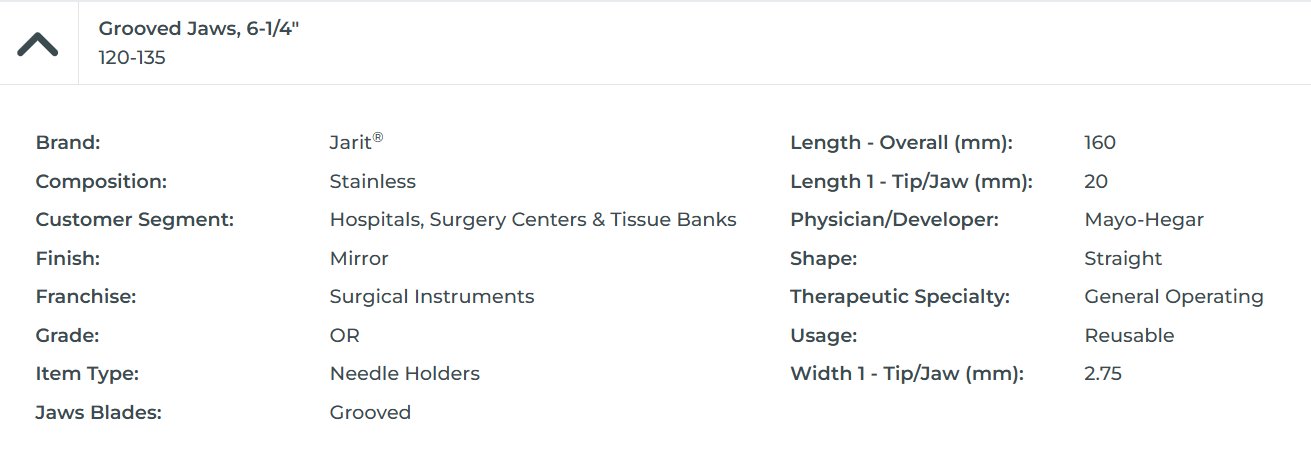Screen dimensions: 1311x469
Task: Select the Hospitals, Surgery Centers & Tissue Banks text
Action: (x=533, y=220)
